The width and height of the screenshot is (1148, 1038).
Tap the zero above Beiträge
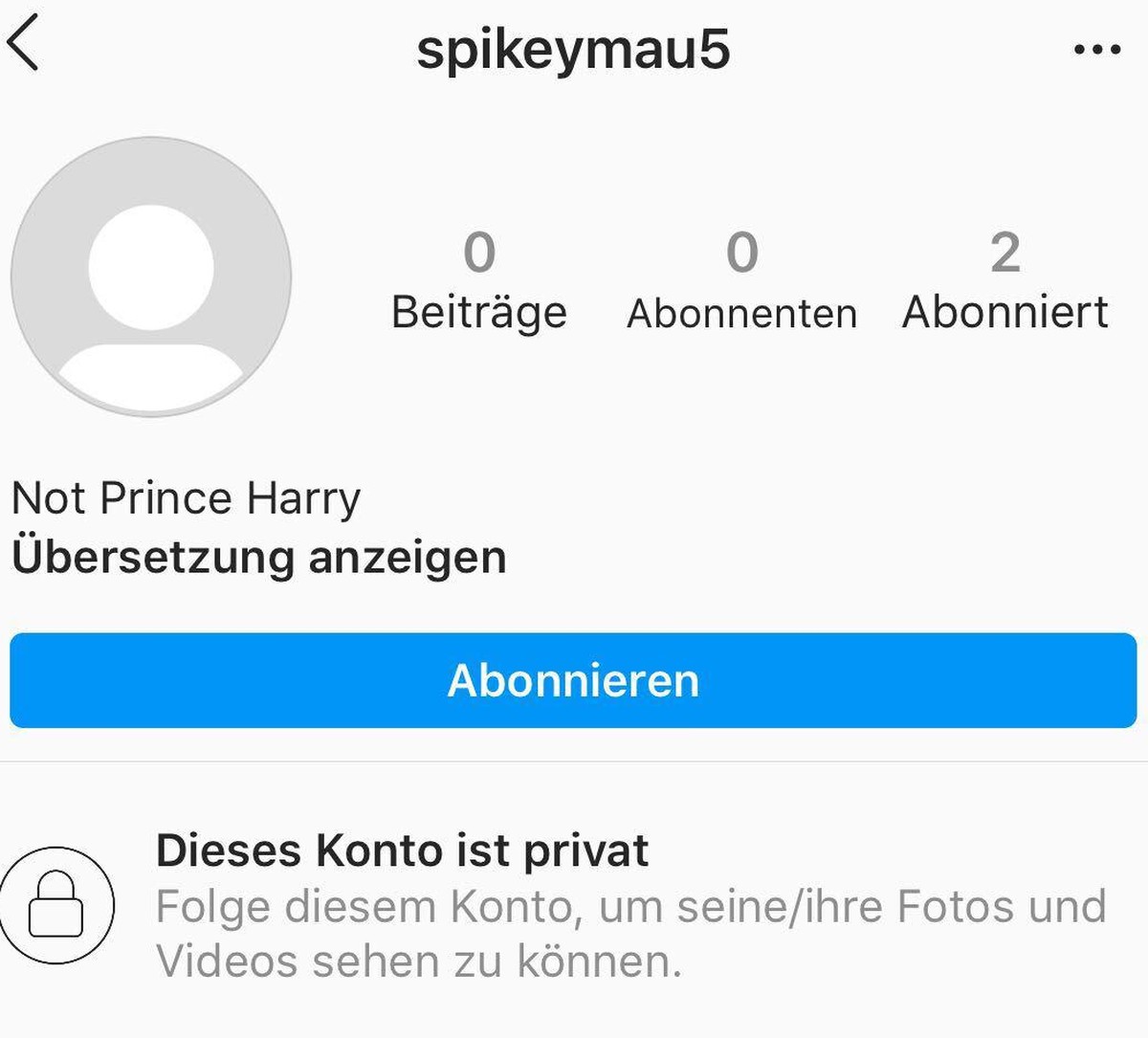pyautogui.click(x=479, y=253)
